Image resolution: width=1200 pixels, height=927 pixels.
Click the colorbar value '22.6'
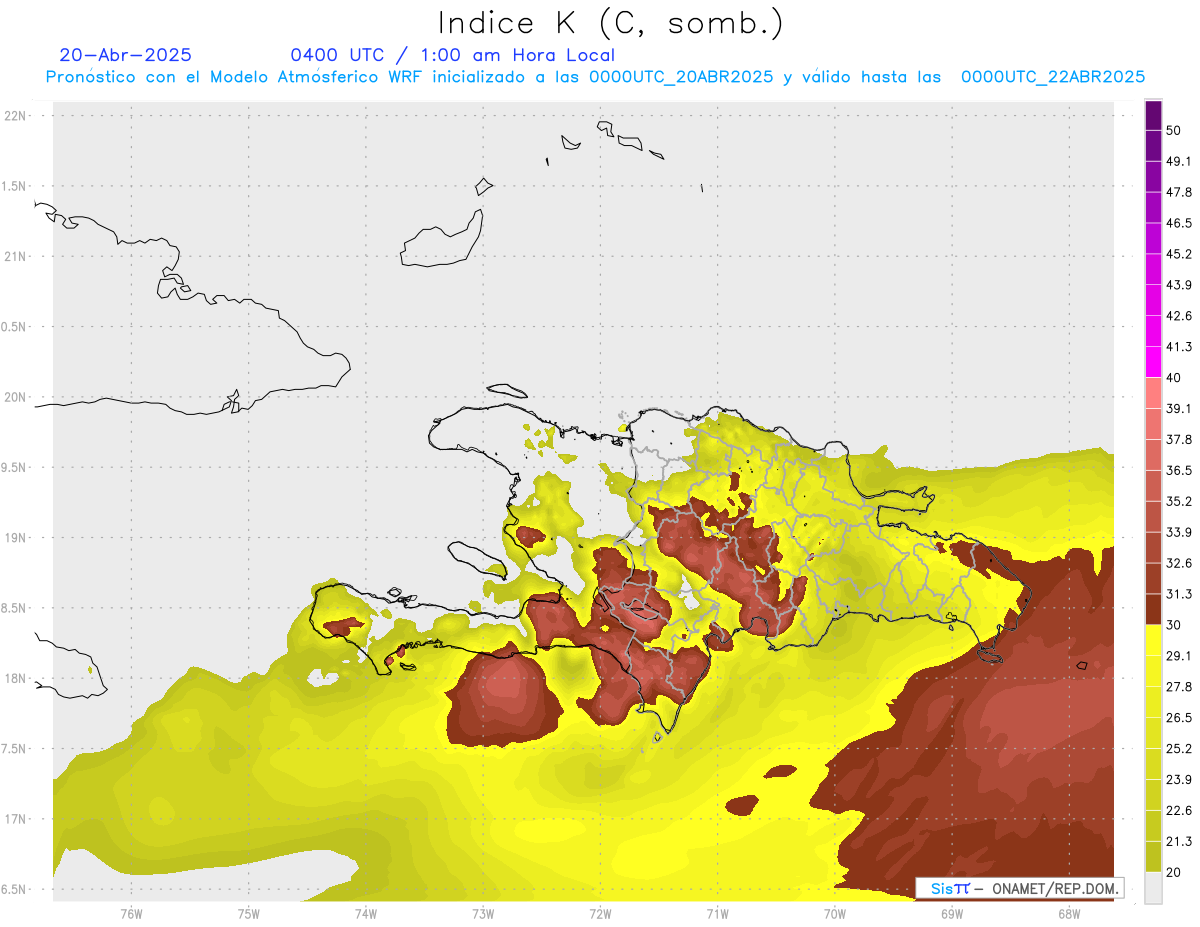click(1179, 811)
